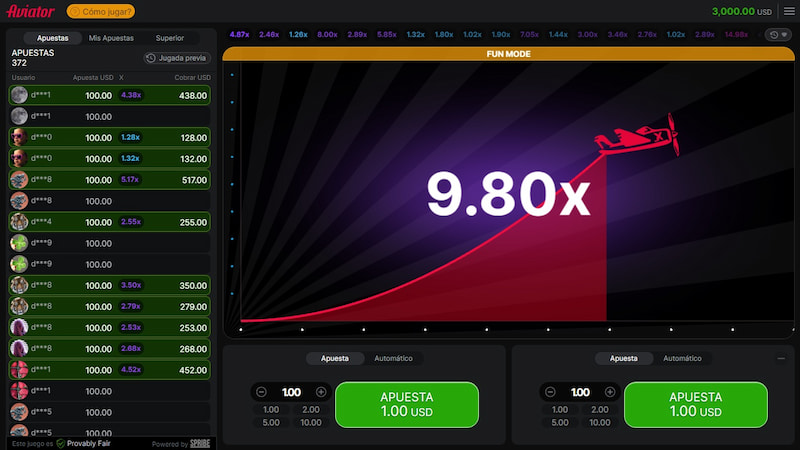
Task: Click the 4.87x history multiplier
Action: click(x=239, y=35)
